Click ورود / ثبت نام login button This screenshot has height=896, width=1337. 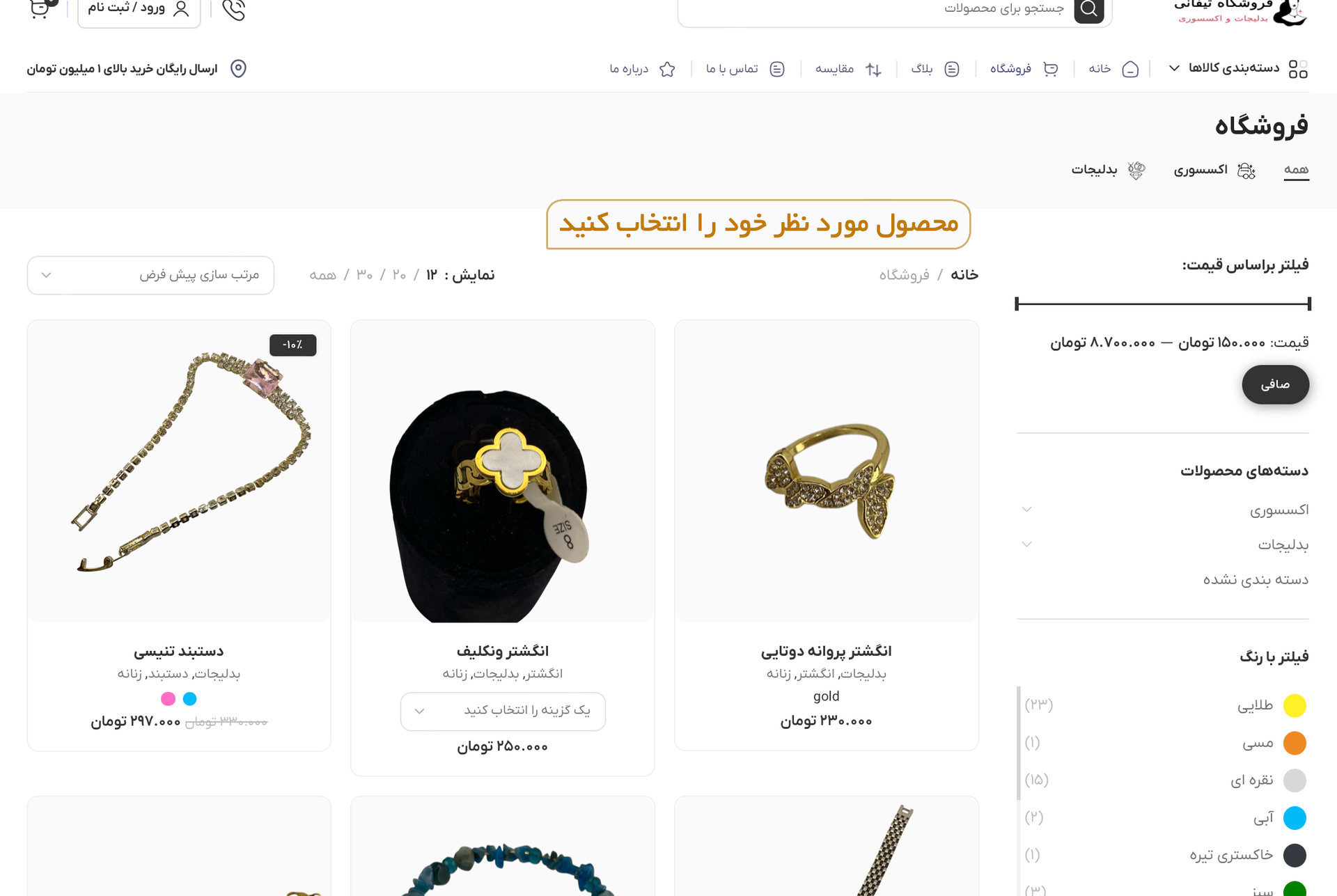click(139, 10)
